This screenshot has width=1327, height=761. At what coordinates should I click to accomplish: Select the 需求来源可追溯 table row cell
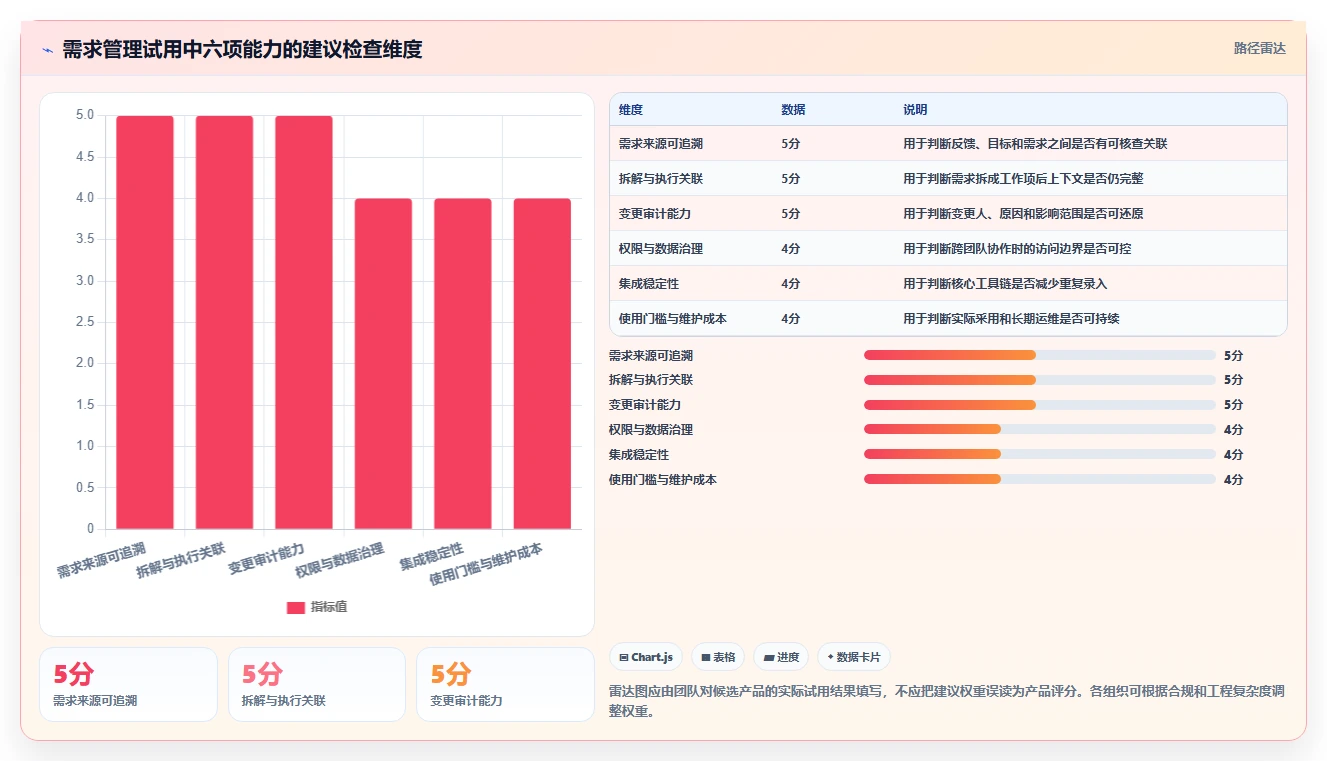[x=661, y=144]
